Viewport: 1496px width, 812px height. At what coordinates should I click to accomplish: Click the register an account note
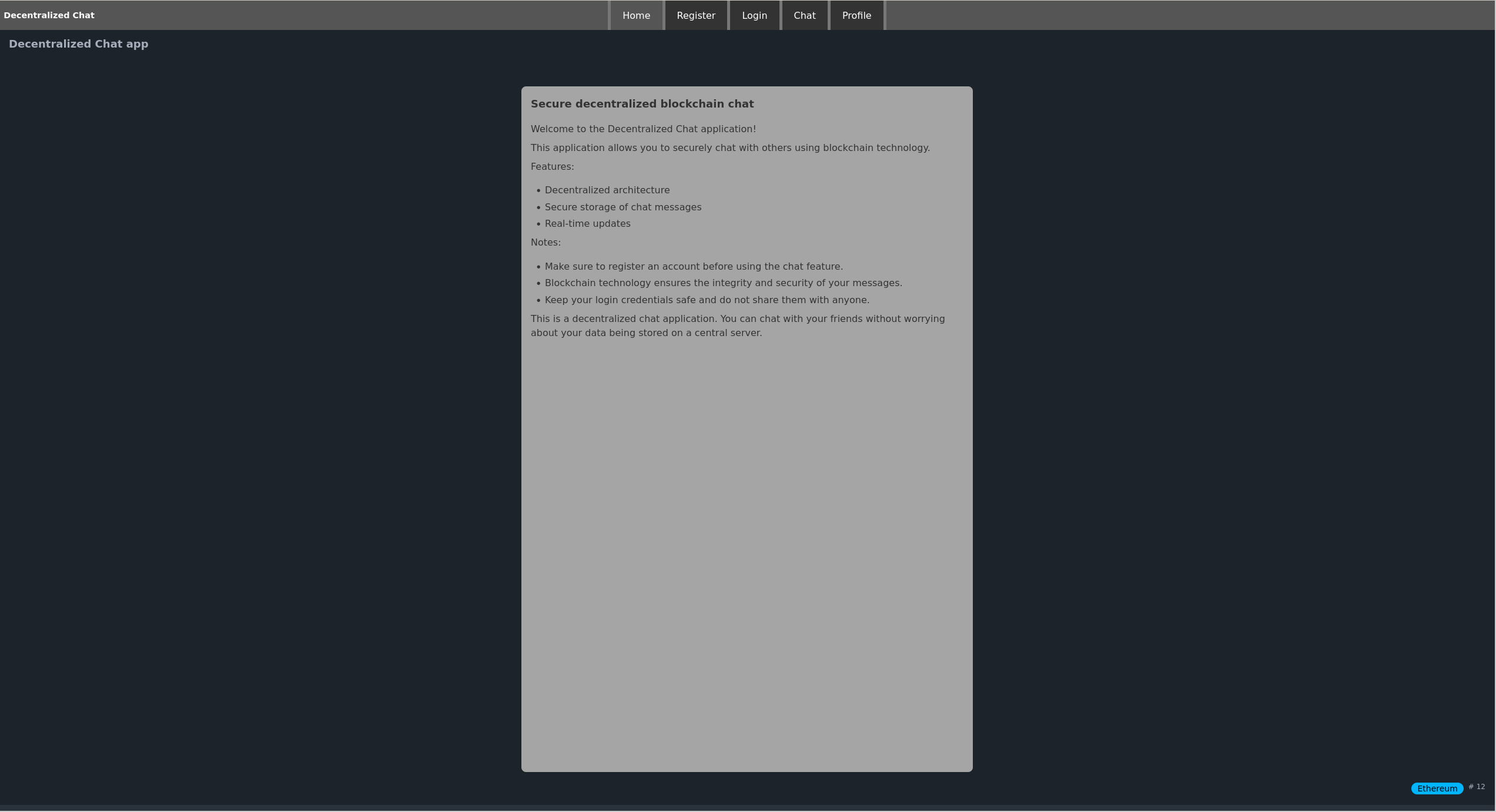pos(694,267)
